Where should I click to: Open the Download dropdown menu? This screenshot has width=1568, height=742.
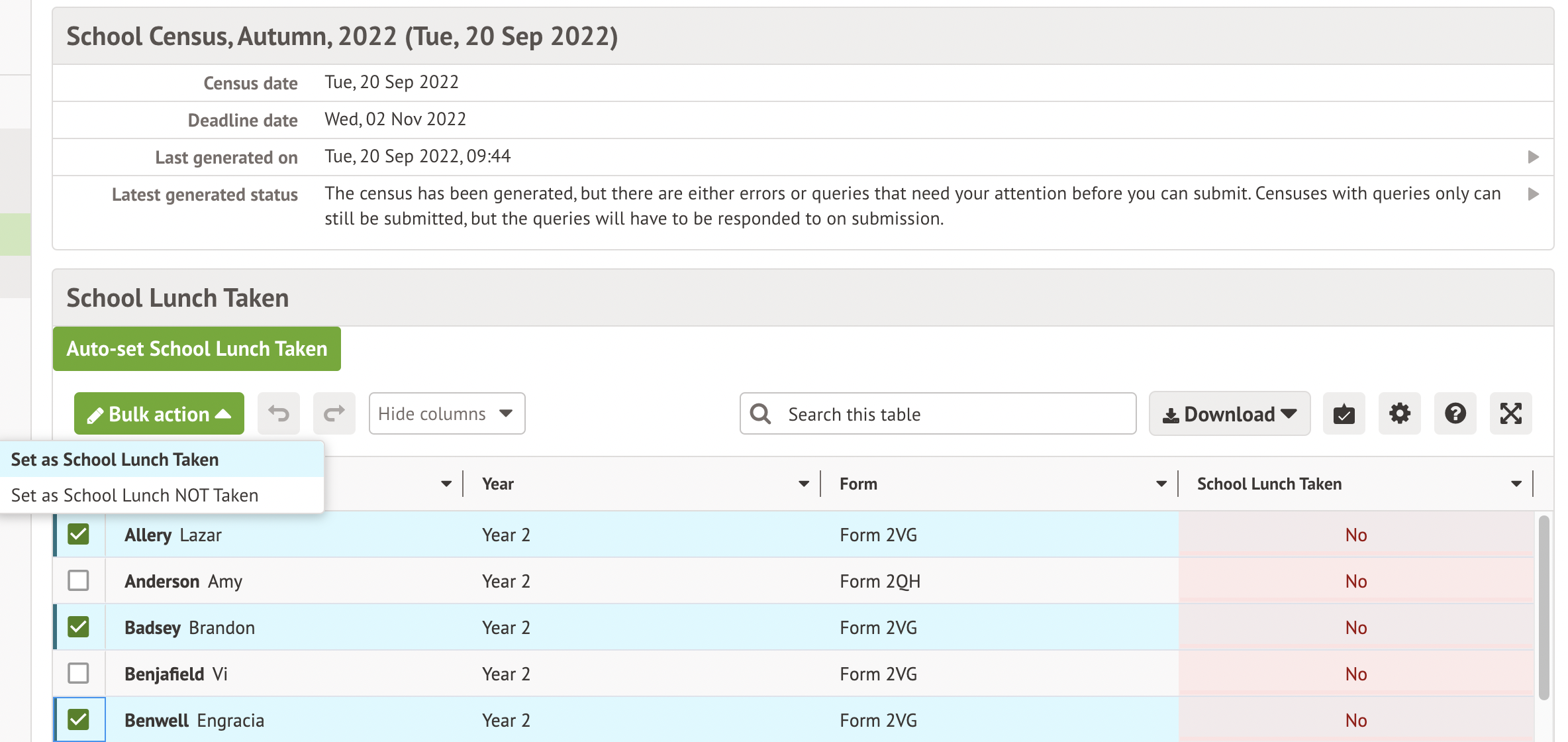(1229, 414)
